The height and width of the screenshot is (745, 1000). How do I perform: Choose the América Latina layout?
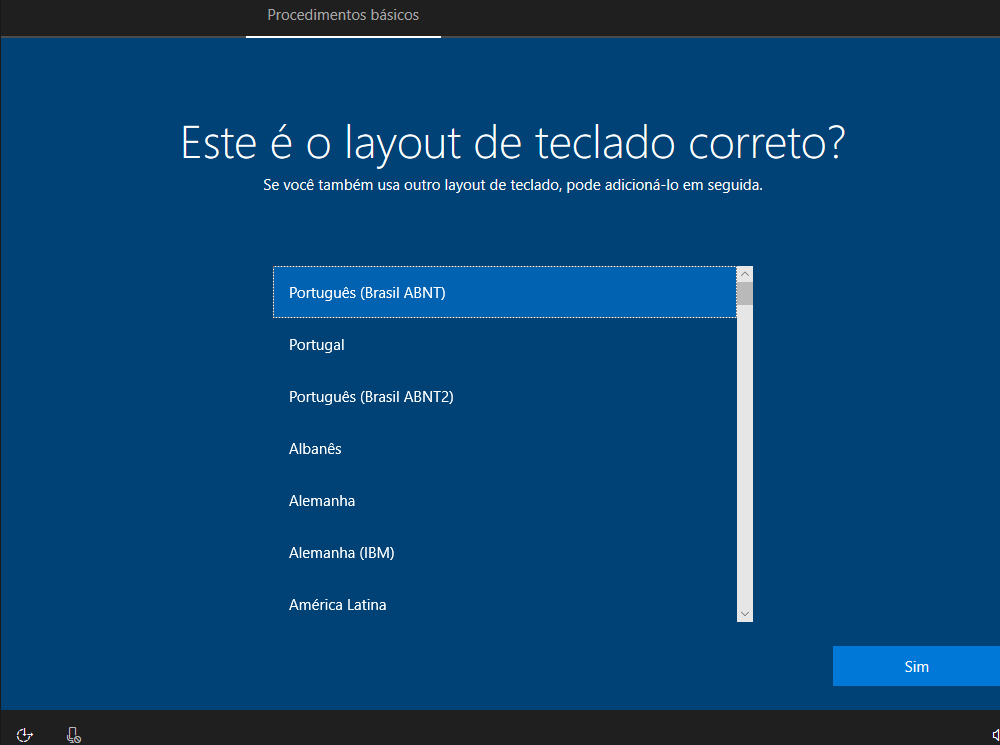[x=504, y=604]
